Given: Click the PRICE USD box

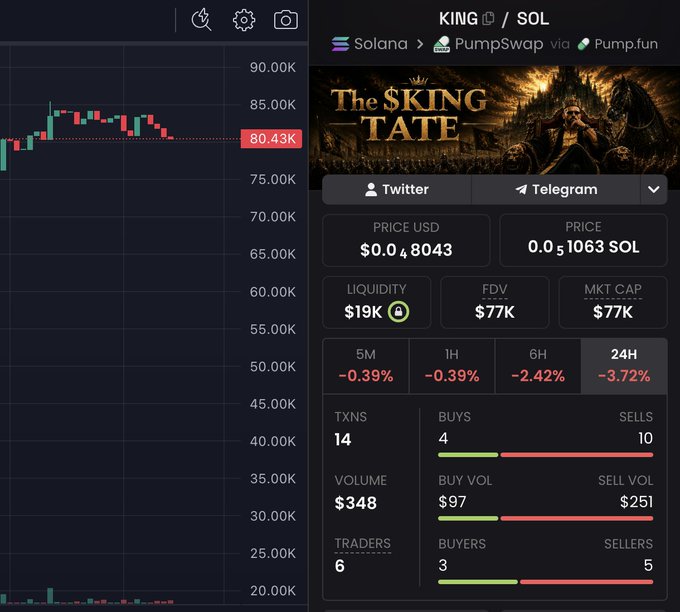Looking at the screenshot, I should tap(406, 240).
